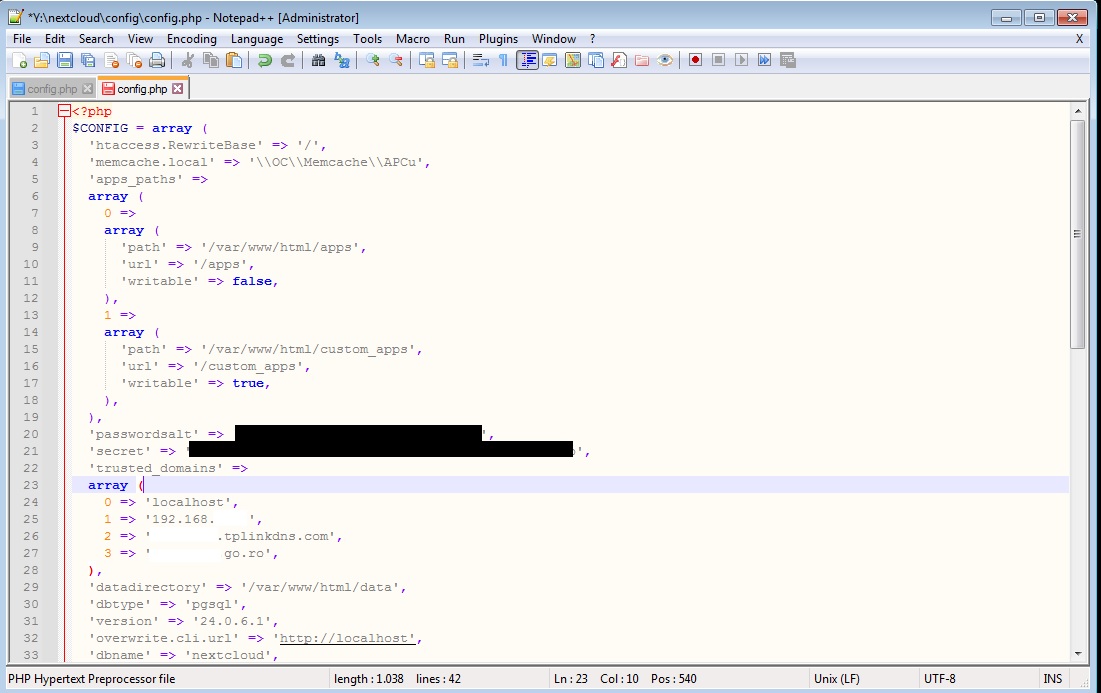Cut selection with the scissors icon
The height and width of the screenshot is (693, 1101).
pyautogui.click(x=187, y=60)
